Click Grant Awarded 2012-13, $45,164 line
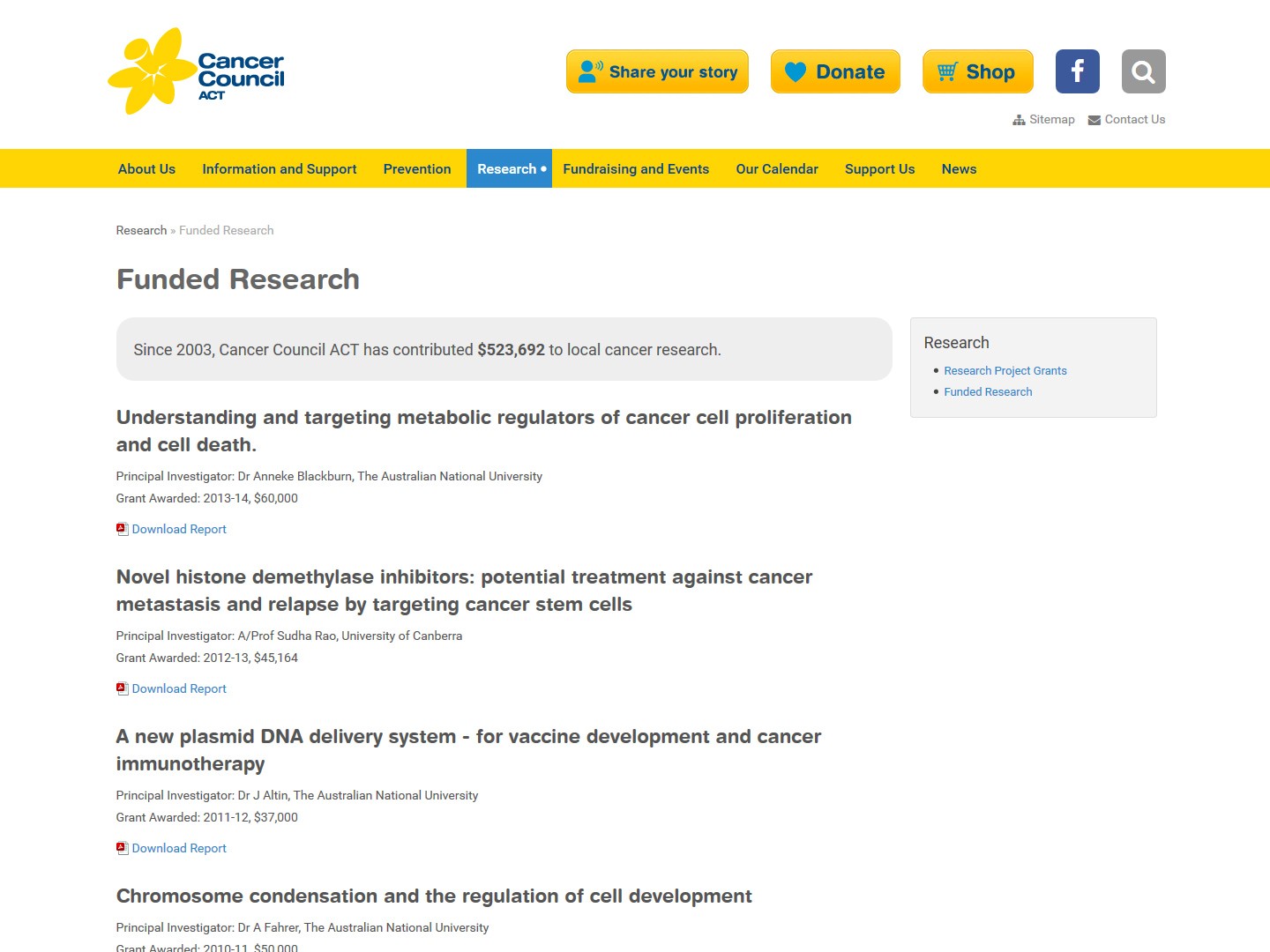The width and height of the screenshot is (1270, 952). click(207, 658)
